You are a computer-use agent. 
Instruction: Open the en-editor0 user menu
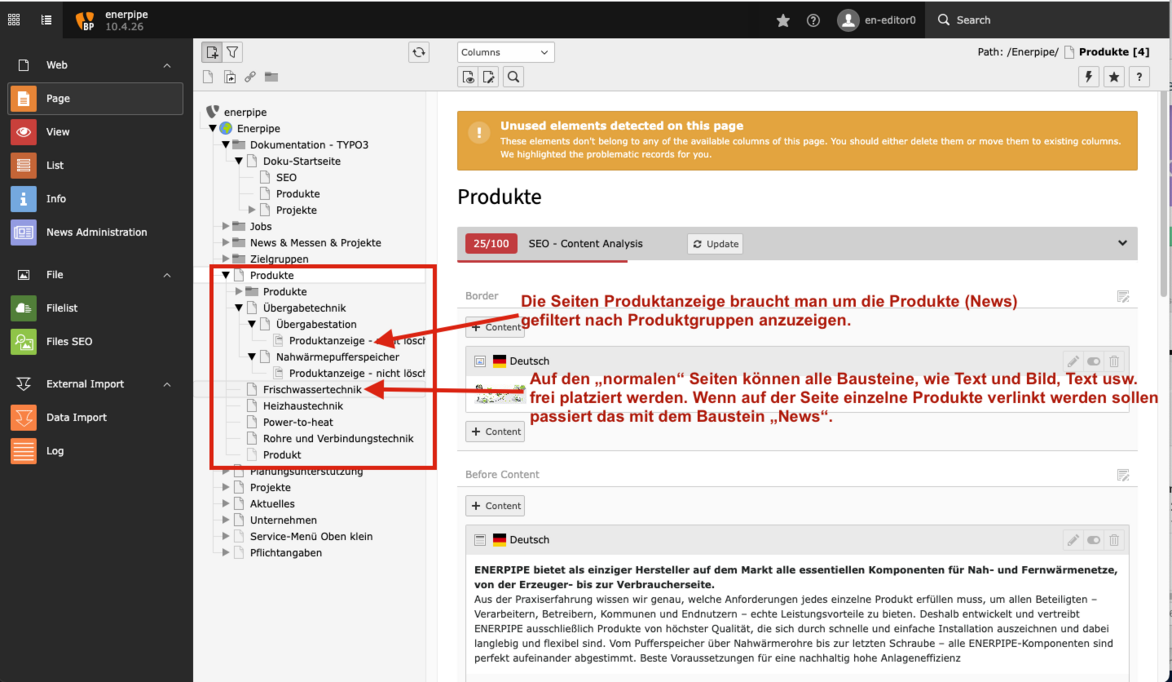[877, 20]
